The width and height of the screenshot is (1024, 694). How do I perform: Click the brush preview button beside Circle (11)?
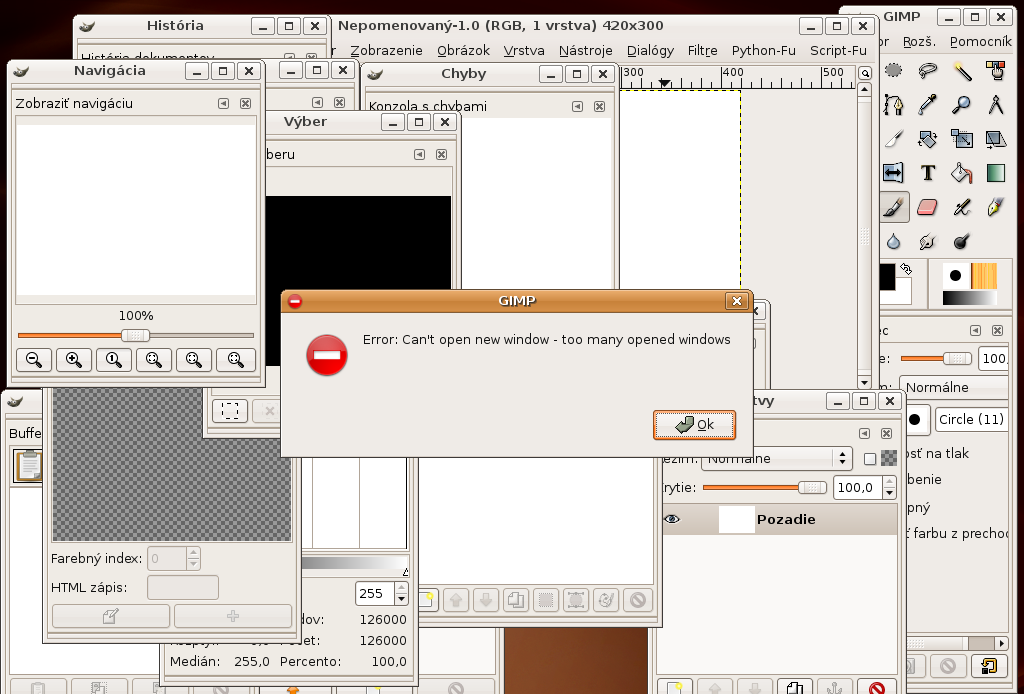coord(916,419)
